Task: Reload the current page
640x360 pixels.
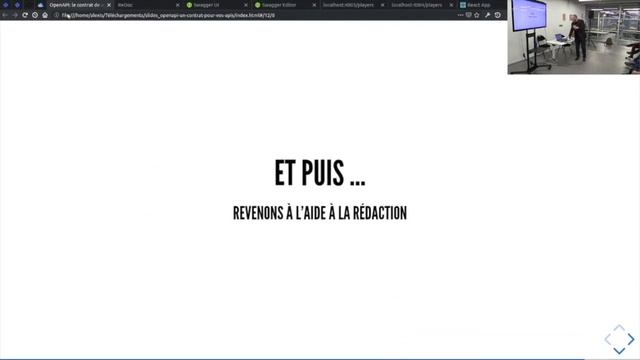Action: click(25, 15)
